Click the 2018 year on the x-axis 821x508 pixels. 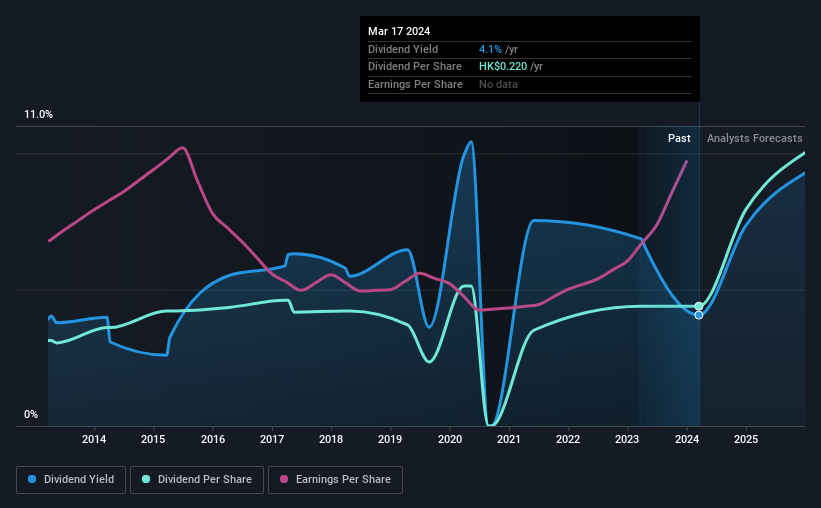(331, 439)
